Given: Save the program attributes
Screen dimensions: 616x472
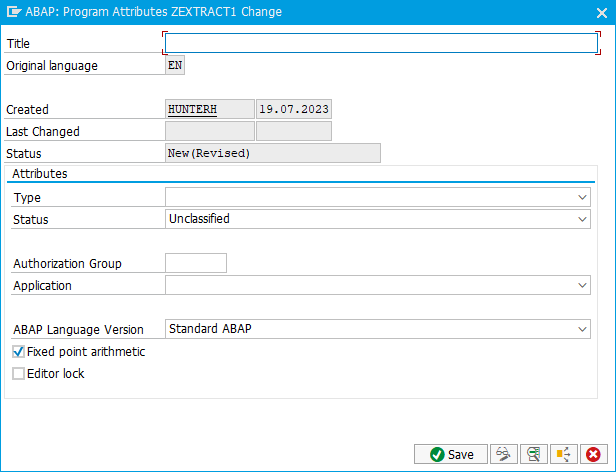Looking at the screenshot, I should (x=451, y=454).
